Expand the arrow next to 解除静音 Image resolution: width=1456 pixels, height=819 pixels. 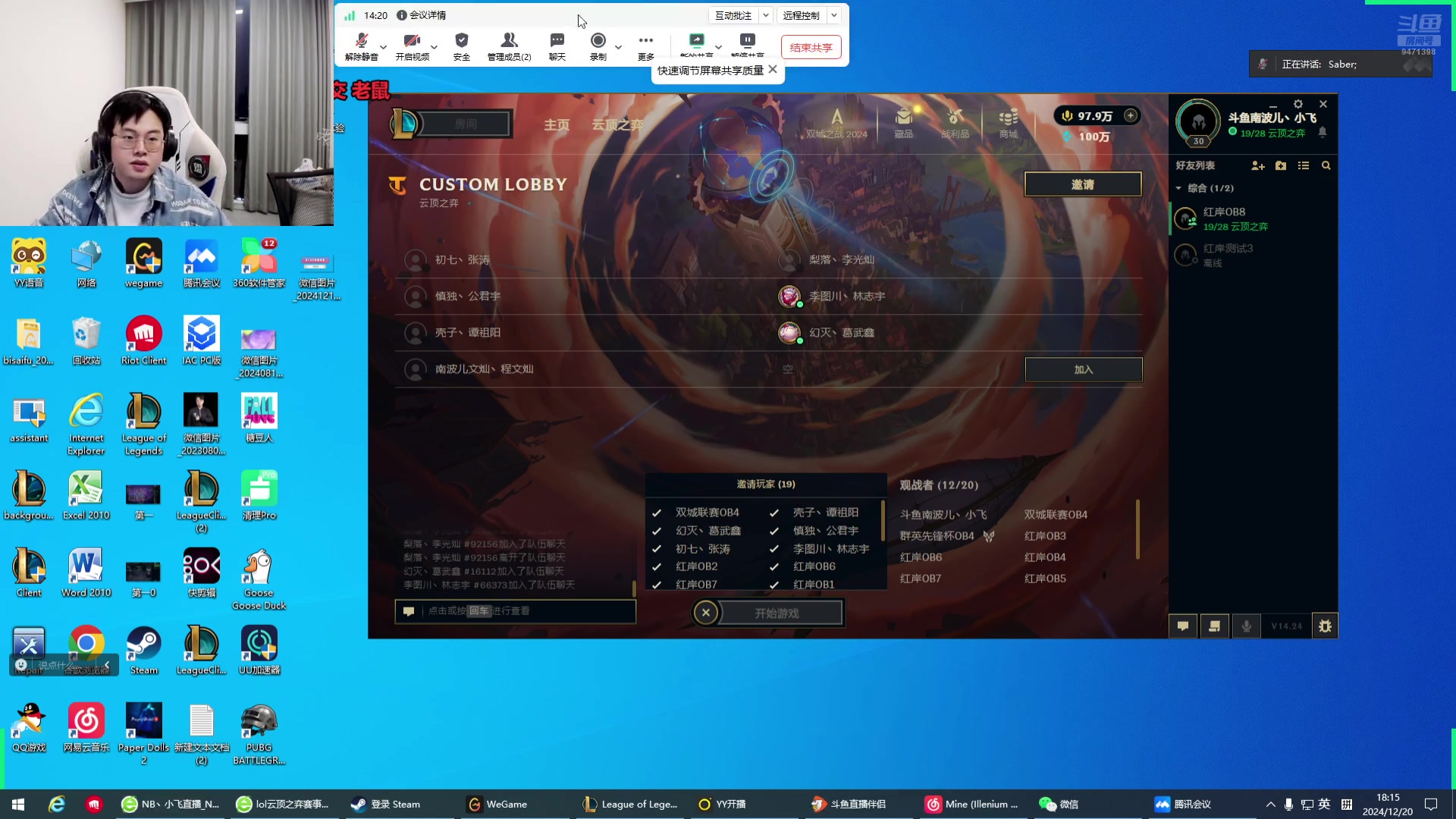(x=383, y=47)
